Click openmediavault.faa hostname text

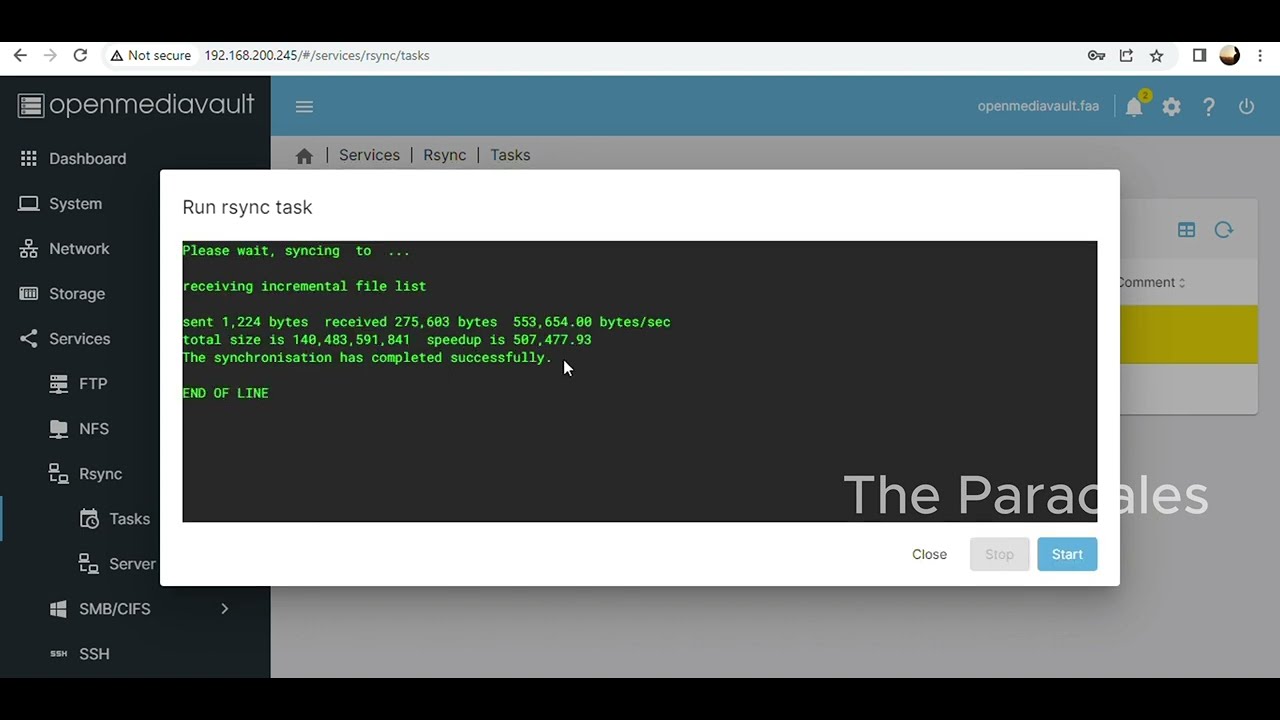click(1038, 106)
